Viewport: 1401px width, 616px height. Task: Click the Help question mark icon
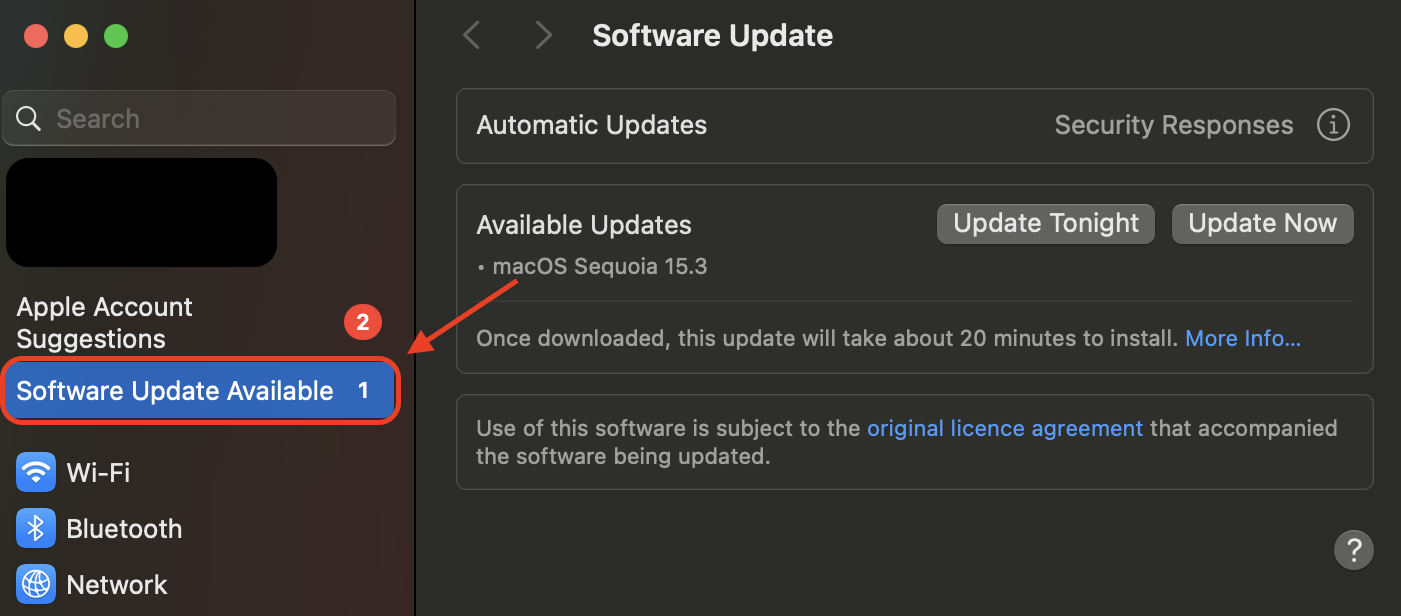(x=1354, y=550)
